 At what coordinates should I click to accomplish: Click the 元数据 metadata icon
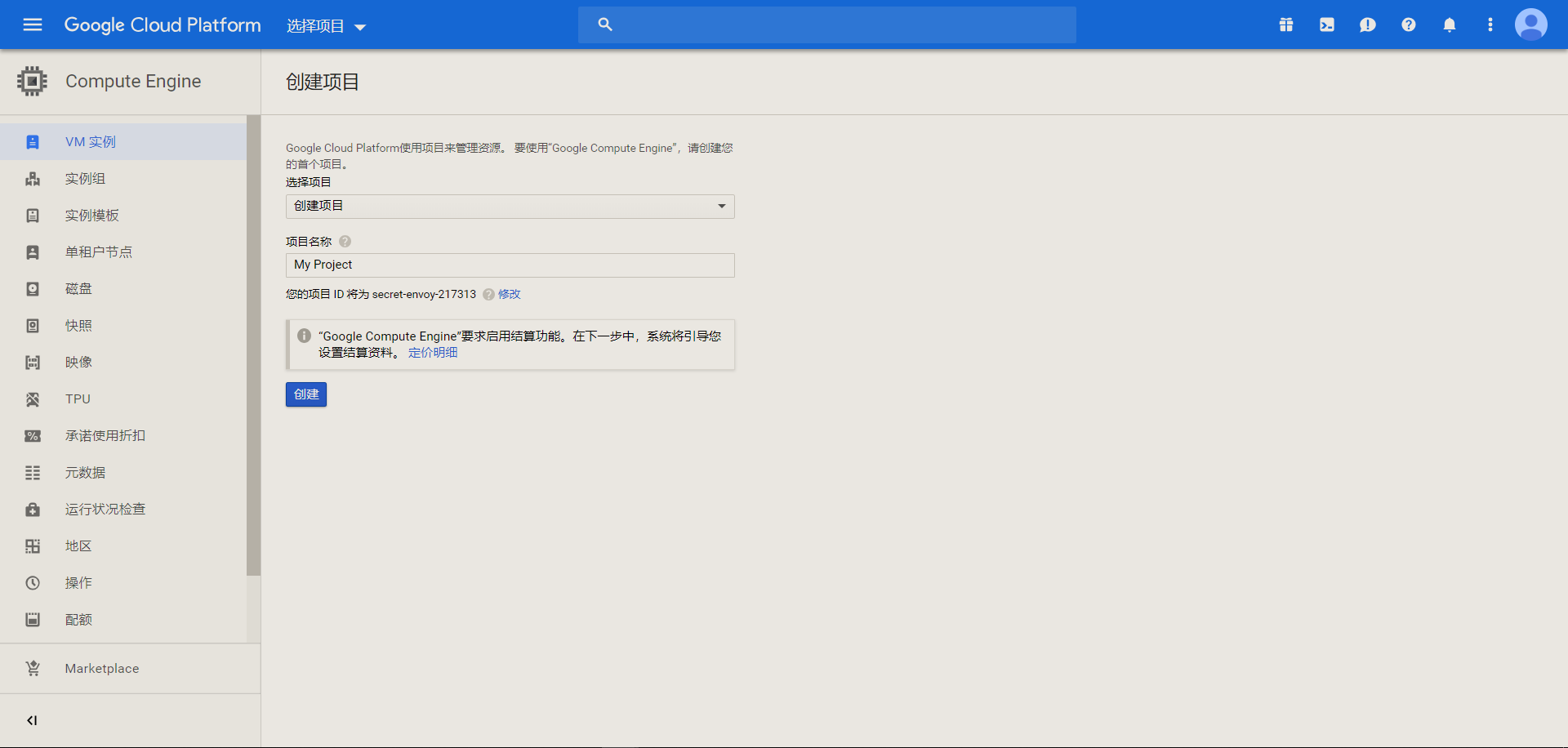tap(33, 473)
